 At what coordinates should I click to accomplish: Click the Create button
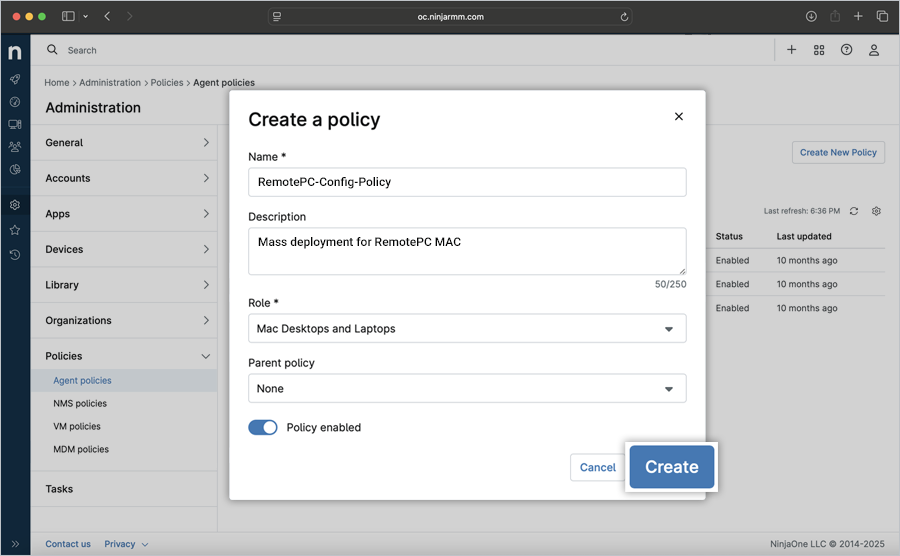pyautogui.click(x=671, y=467)
